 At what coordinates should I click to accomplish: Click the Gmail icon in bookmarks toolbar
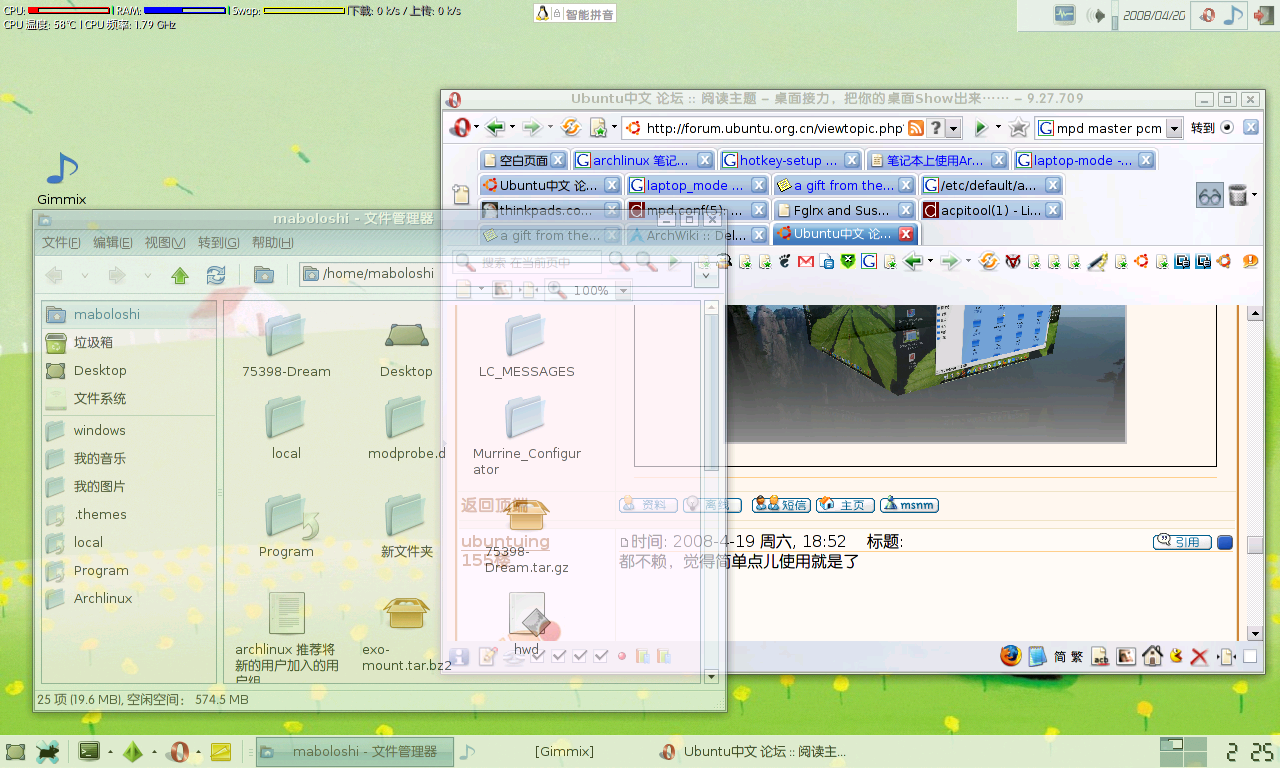pyautogui.click(x=806, y=262)
